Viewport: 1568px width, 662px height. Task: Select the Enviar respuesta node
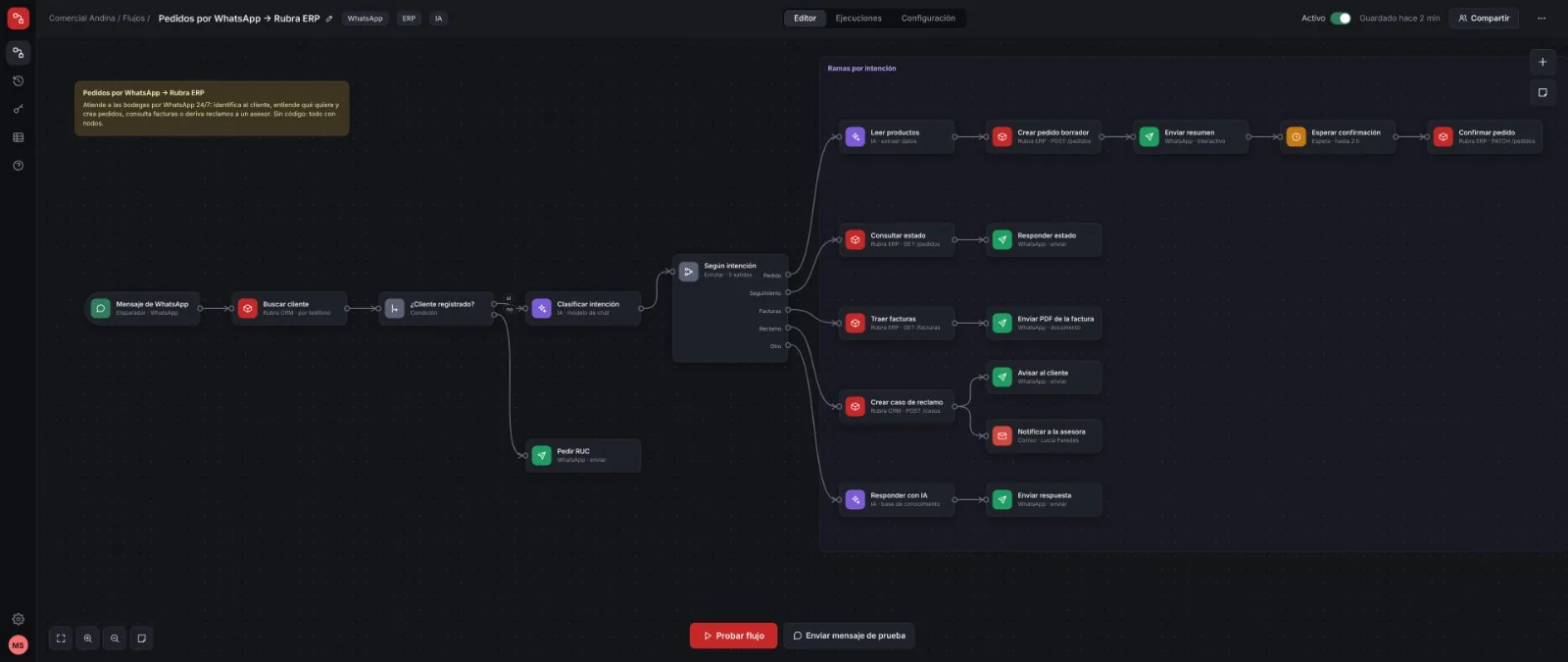pyautogui.click(x=1044, y=499)
